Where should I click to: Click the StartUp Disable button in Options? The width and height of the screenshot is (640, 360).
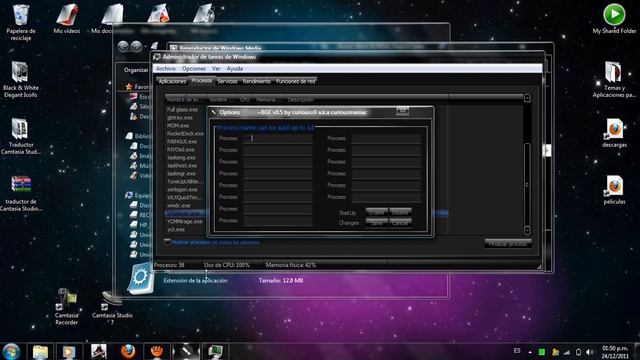pos(400,212)
